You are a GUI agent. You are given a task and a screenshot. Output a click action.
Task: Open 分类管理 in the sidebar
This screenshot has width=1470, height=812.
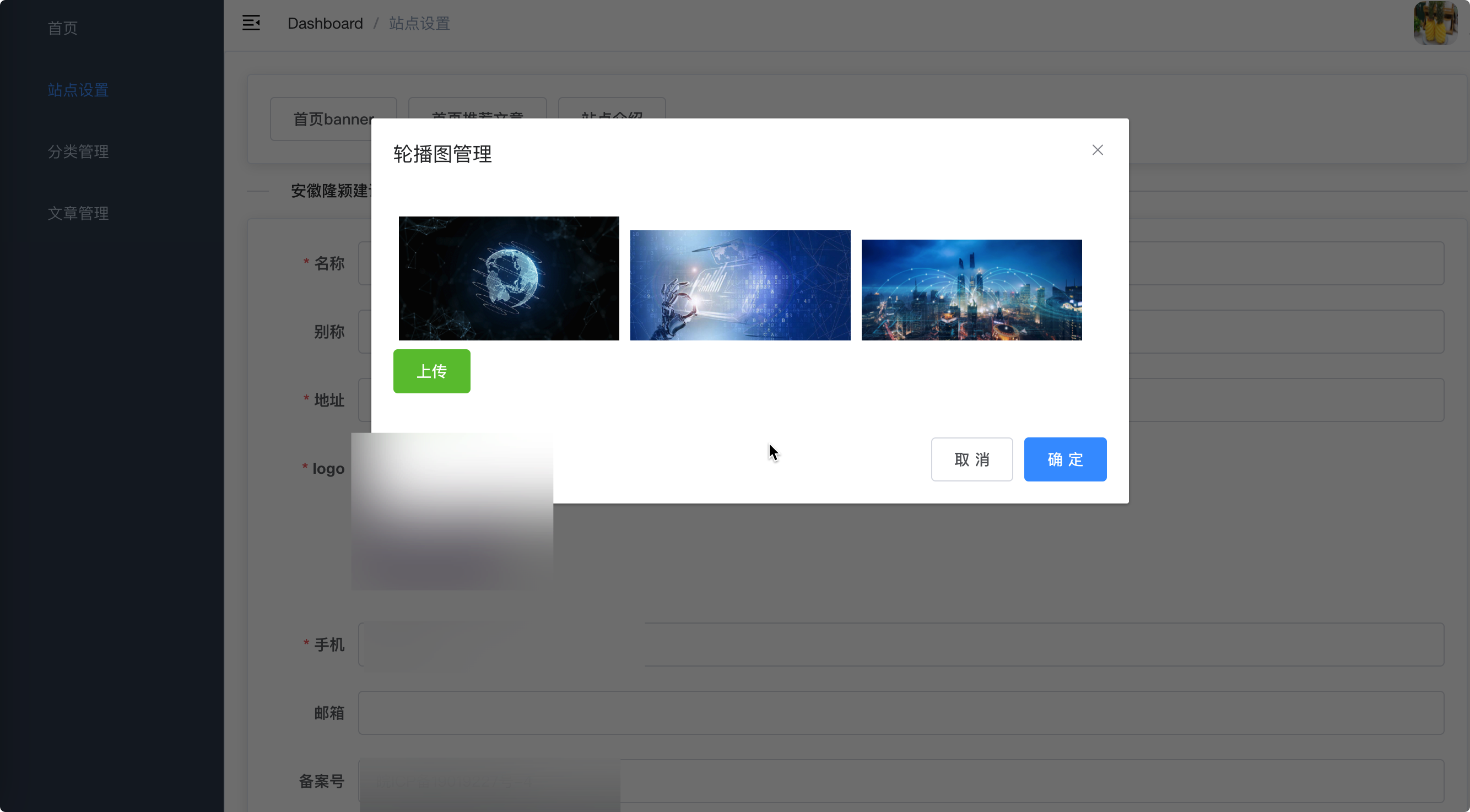point(78,151)
